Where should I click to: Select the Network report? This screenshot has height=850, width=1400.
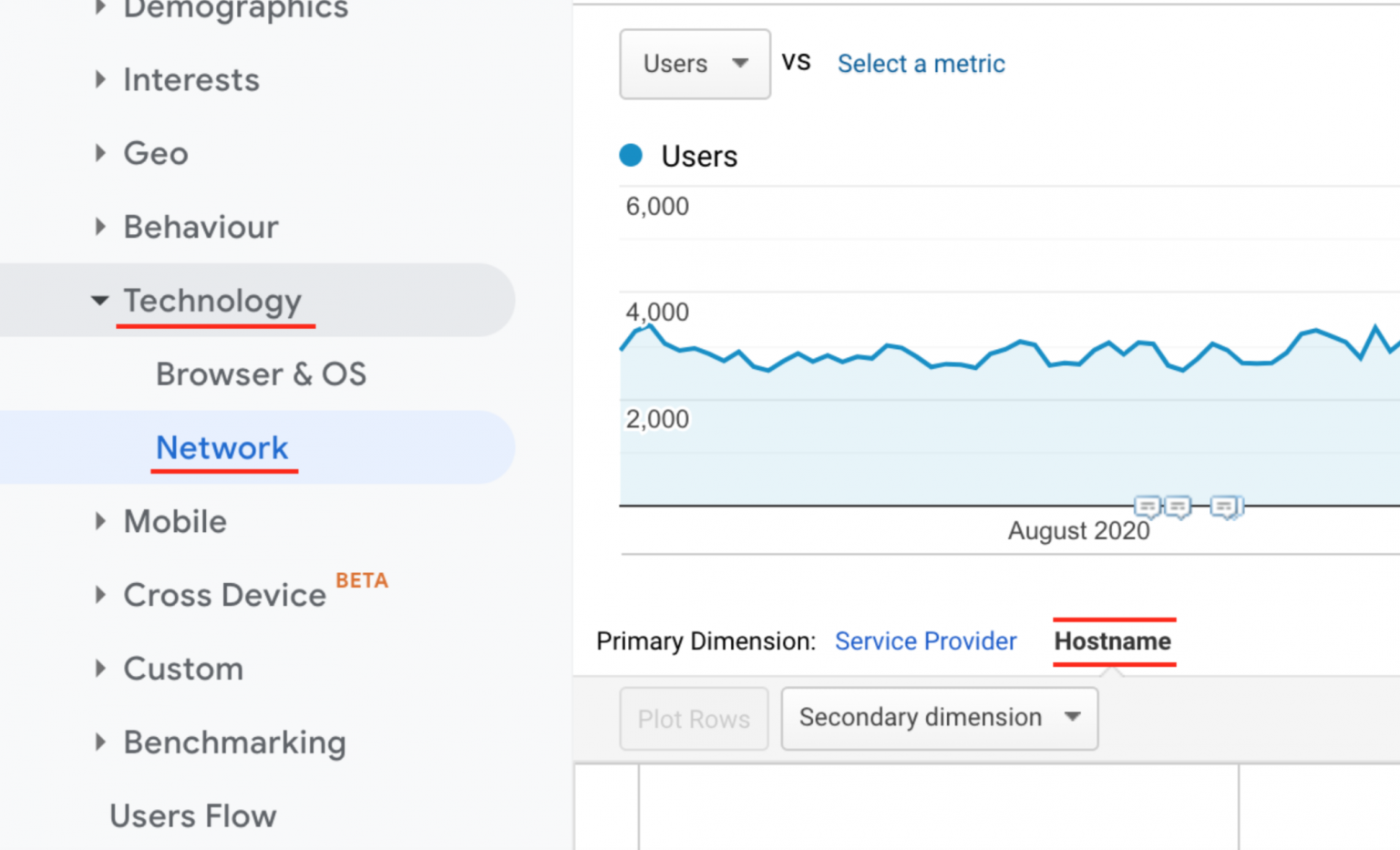[222, 448]
